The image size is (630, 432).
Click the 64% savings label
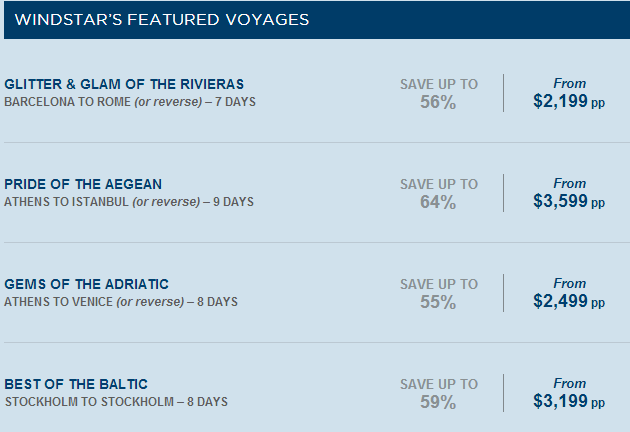438,202
